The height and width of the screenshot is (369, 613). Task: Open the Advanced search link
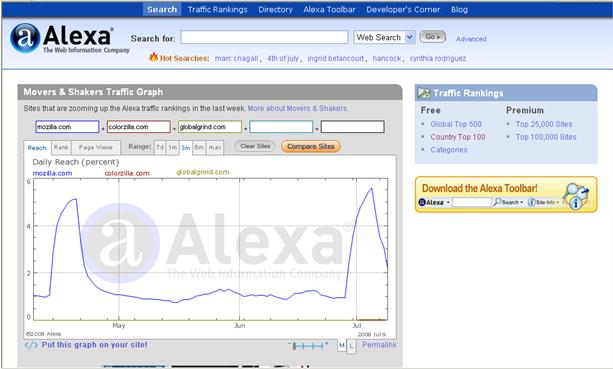471,39
